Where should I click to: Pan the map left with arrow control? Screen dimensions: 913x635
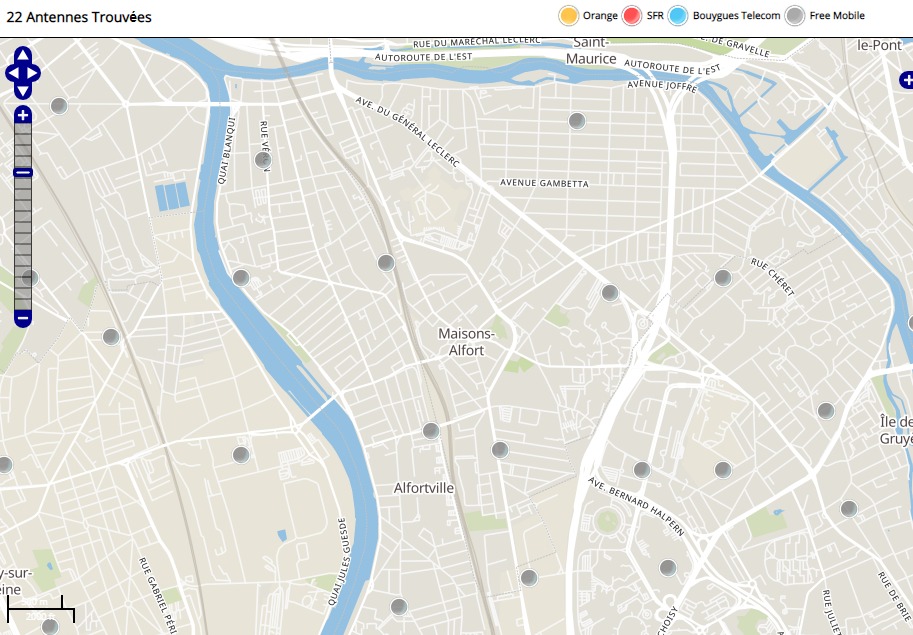pos(12,73)
